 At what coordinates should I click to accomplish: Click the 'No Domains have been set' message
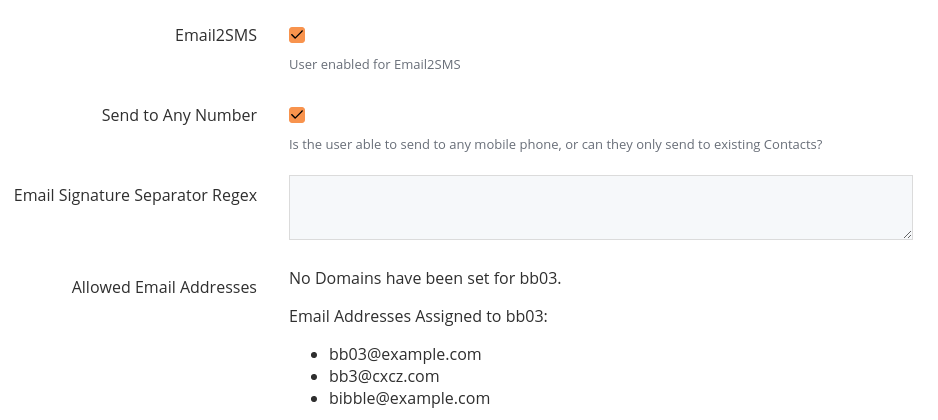pos(424,277)
